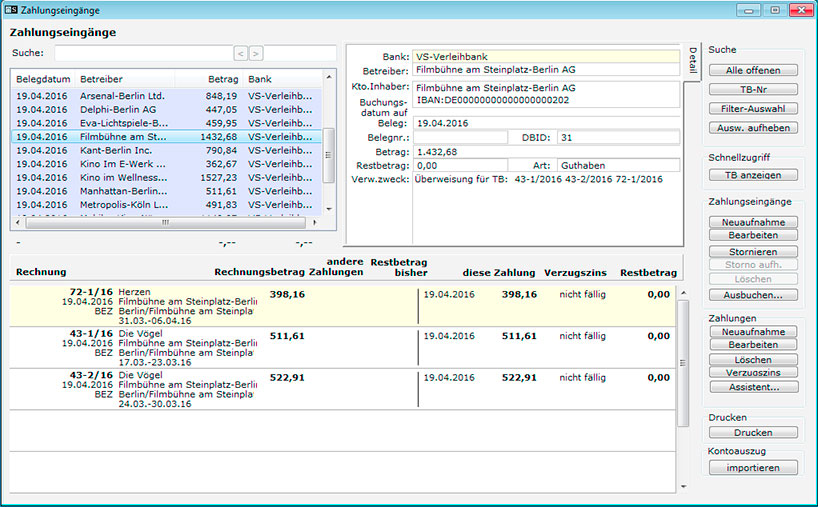Switch to the vertical Detail tab

692,61
